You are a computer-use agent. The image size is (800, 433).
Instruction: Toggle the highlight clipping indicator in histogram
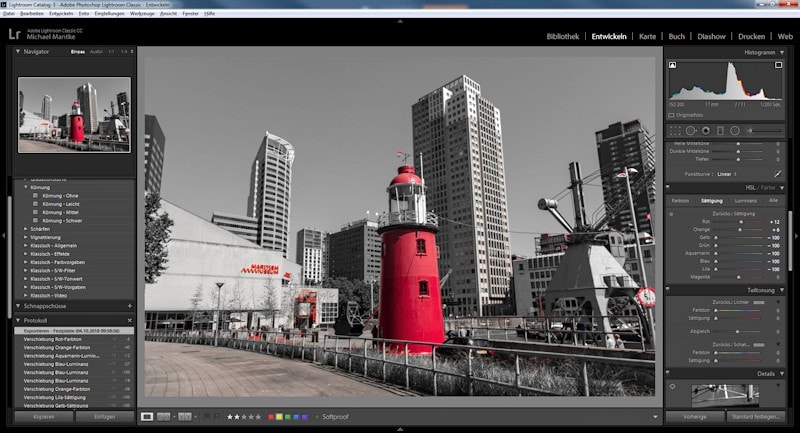click(x=777, y=66)
